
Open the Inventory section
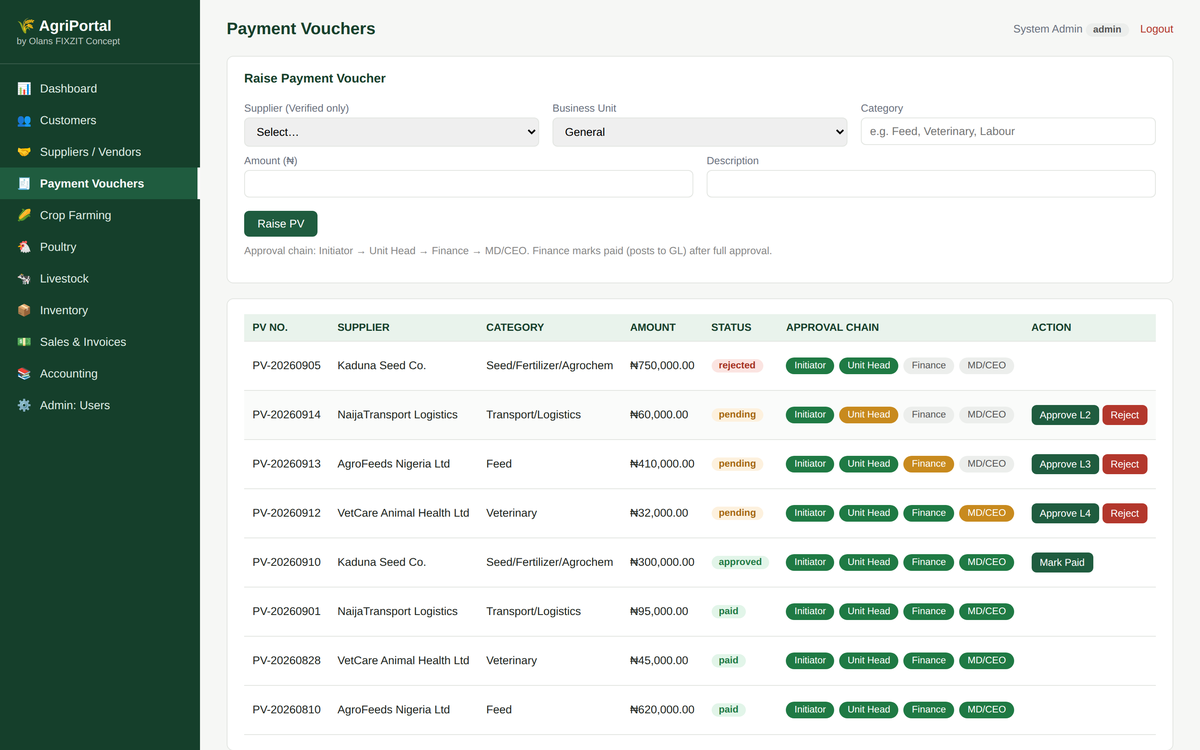click(x=100, y=310)
